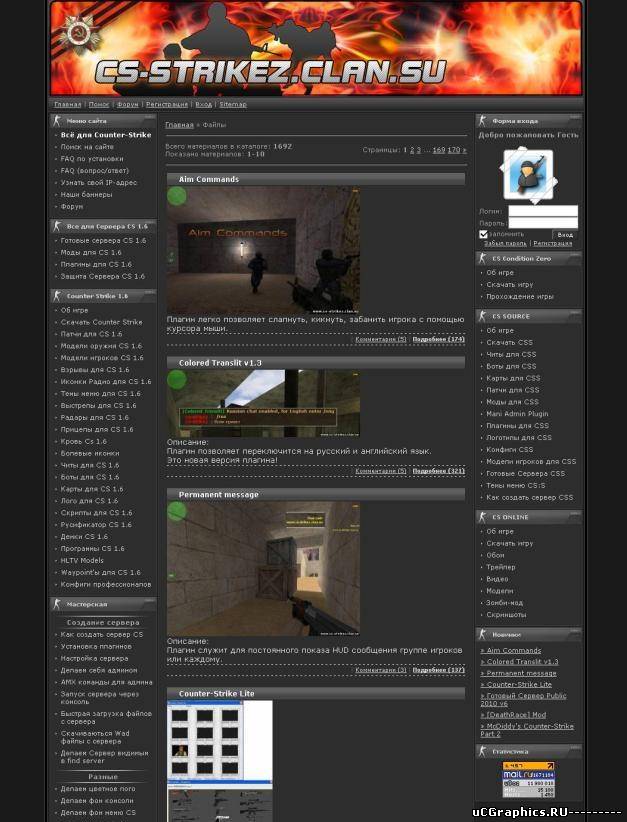This screenshot has width=627, height=822.
Task: Open Sitemap in the top navigation bar
Action: coord(233,104)
